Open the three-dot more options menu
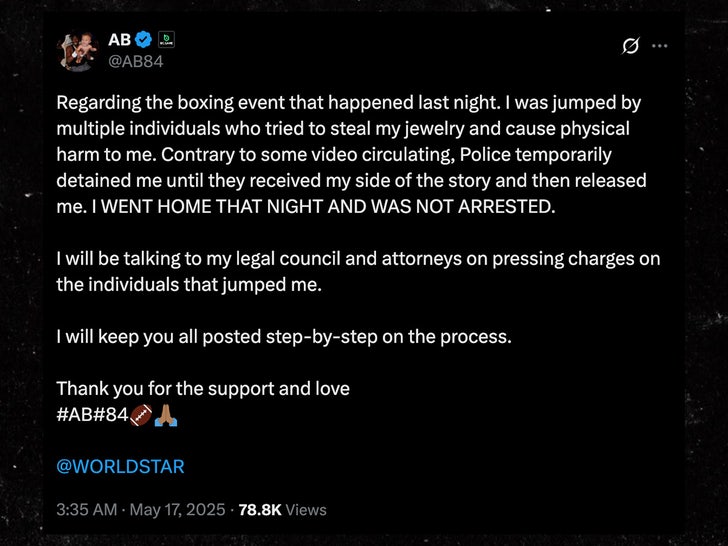The image size is (728, 546). tap(659, 46)
